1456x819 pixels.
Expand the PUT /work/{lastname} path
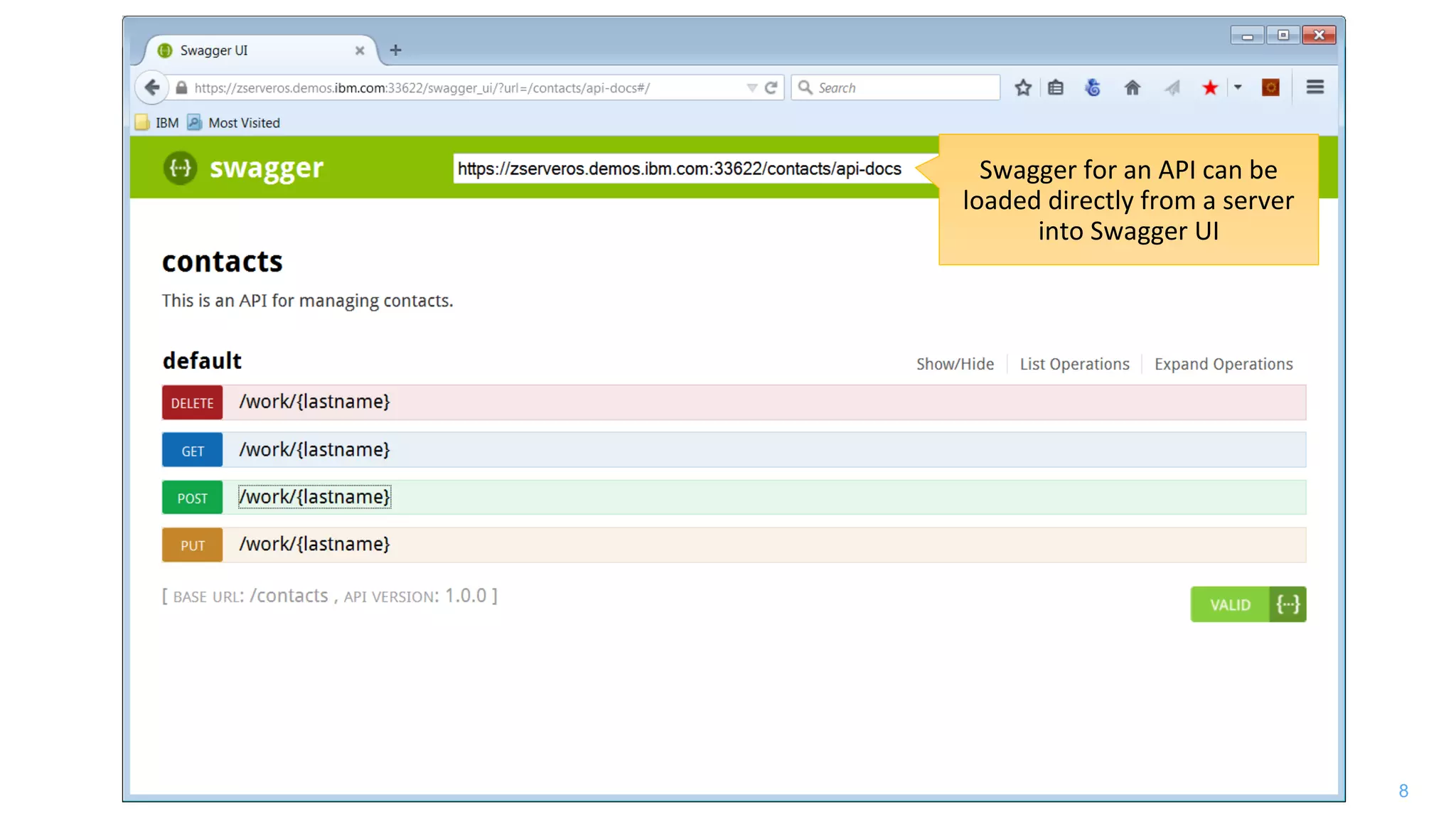click(x=314, y=545)
